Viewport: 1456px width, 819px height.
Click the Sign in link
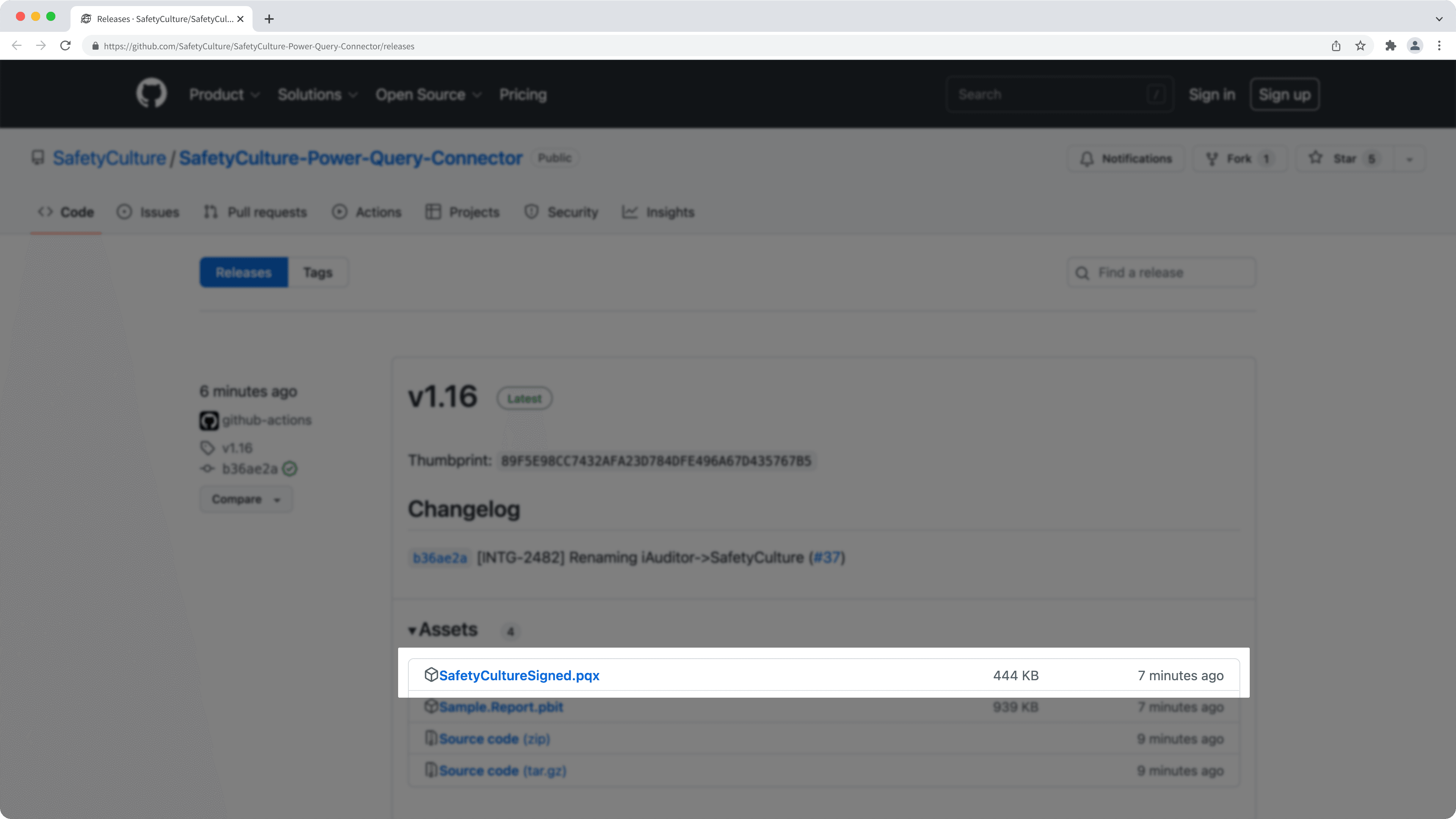coord(1212,94)
